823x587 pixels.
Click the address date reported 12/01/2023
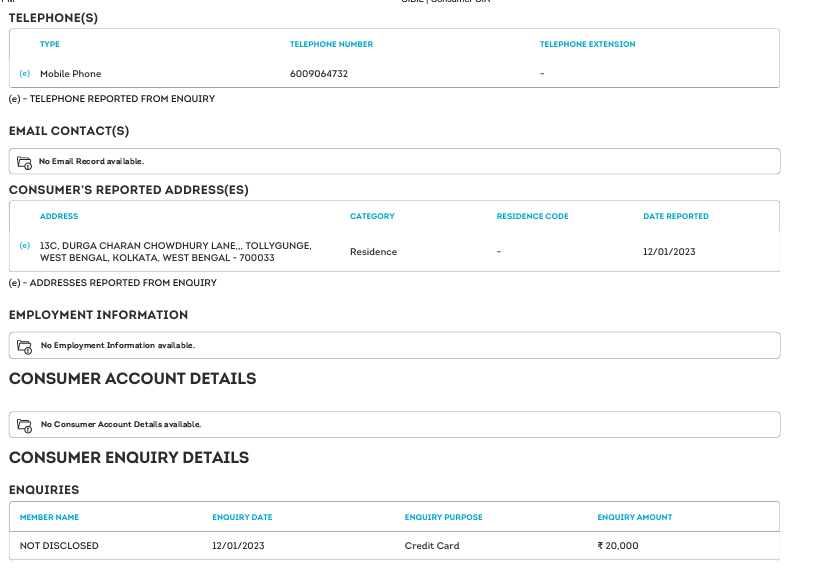[668, 252]
